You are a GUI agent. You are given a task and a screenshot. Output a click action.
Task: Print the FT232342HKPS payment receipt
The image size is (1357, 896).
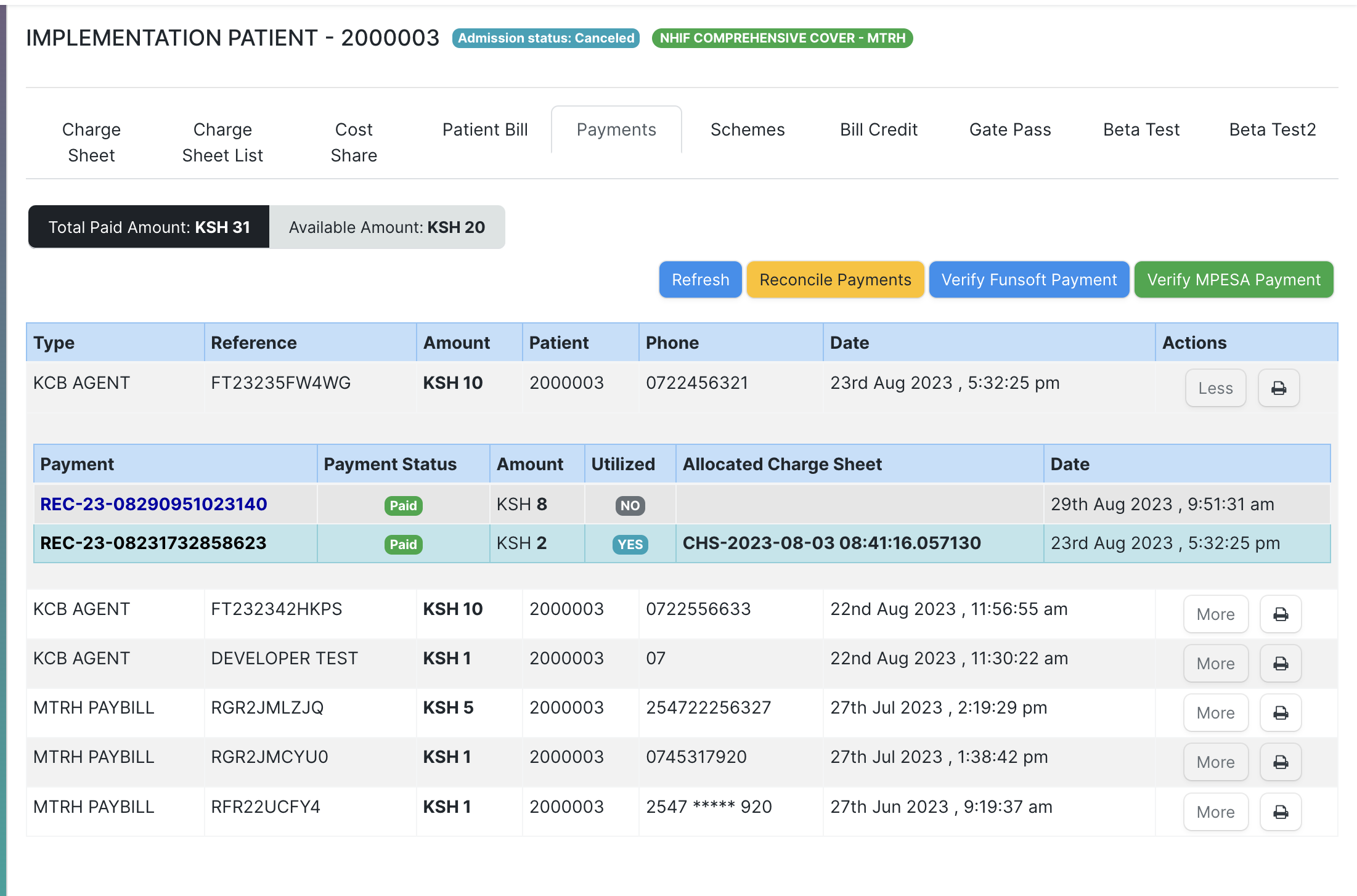point(1281,614)
